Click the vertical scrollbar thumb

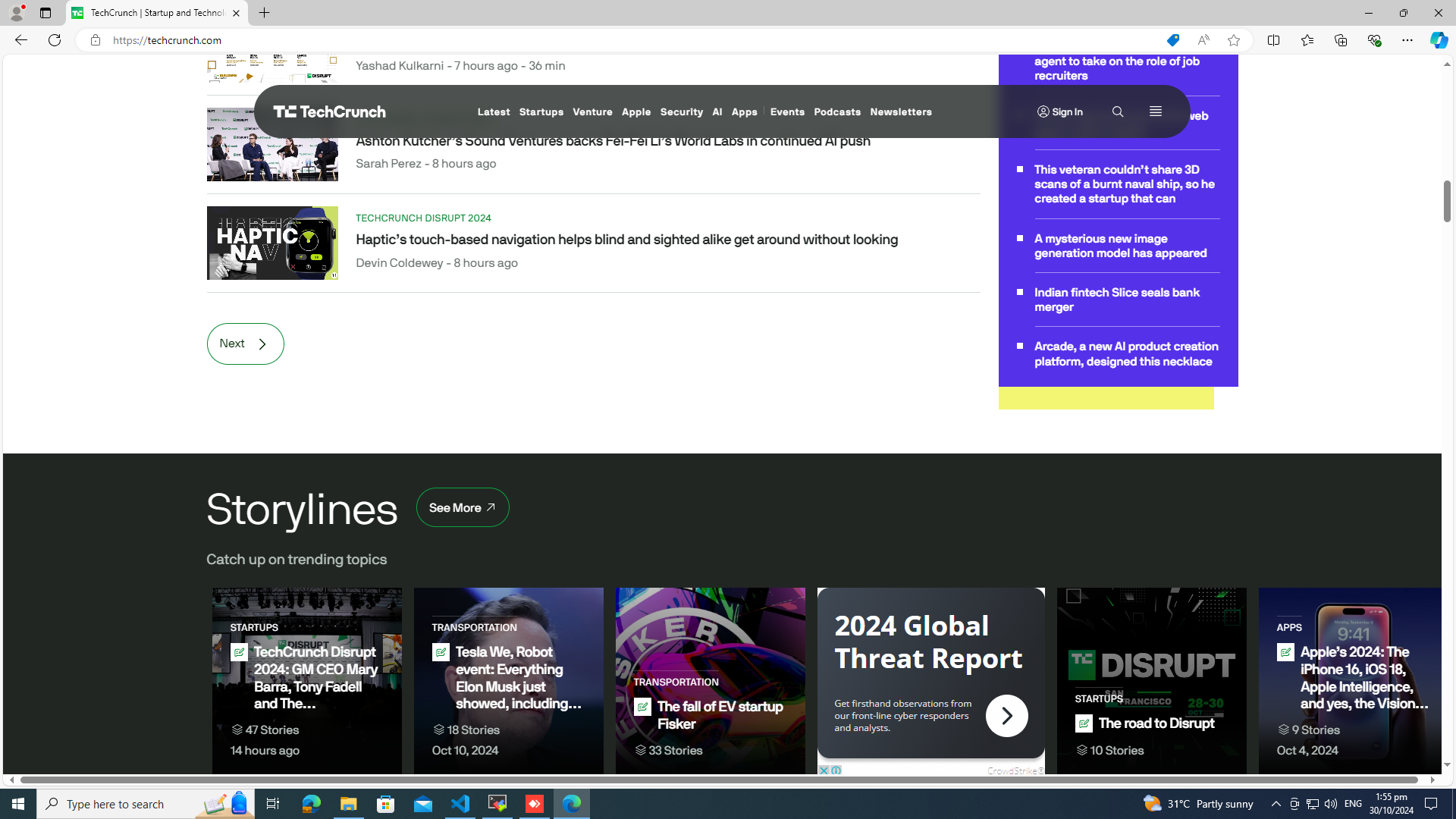1447,201
